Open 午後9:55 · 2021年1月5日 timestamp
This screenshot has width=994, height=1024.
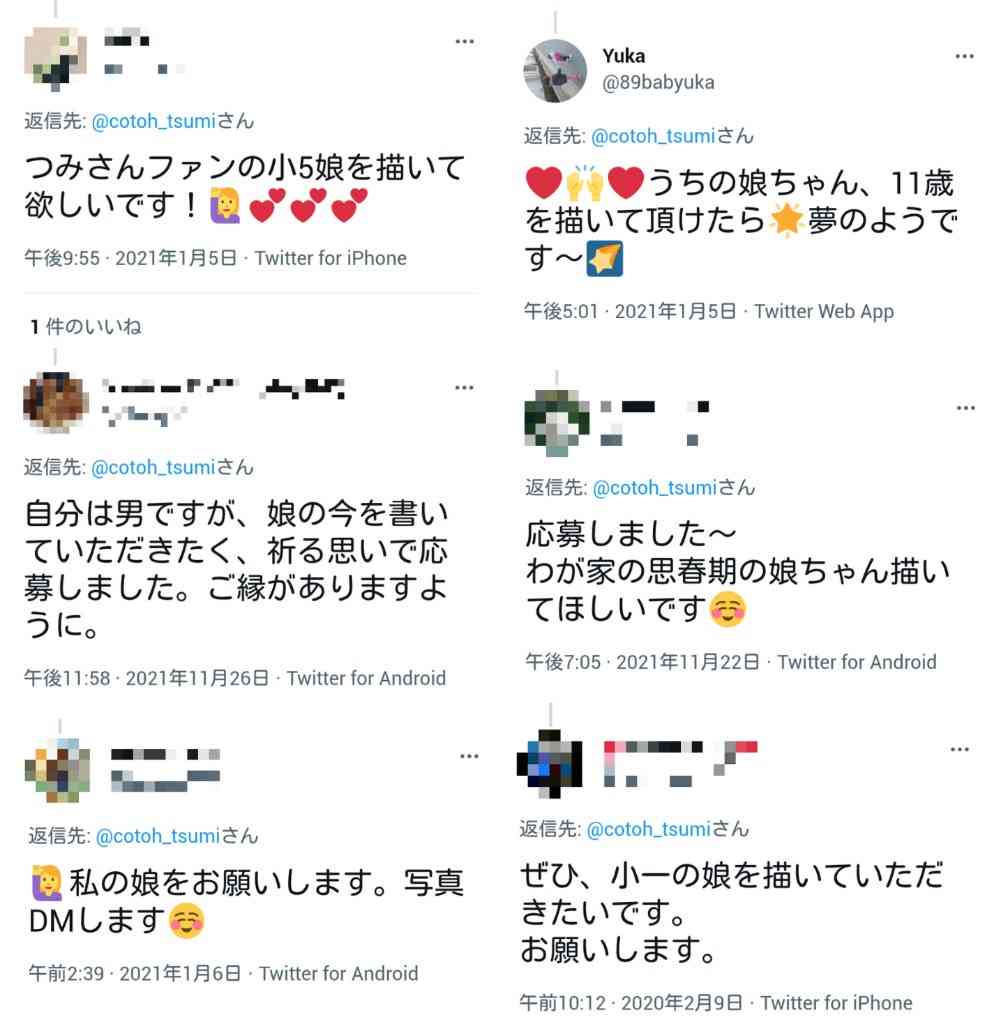(x=131, y=258)
